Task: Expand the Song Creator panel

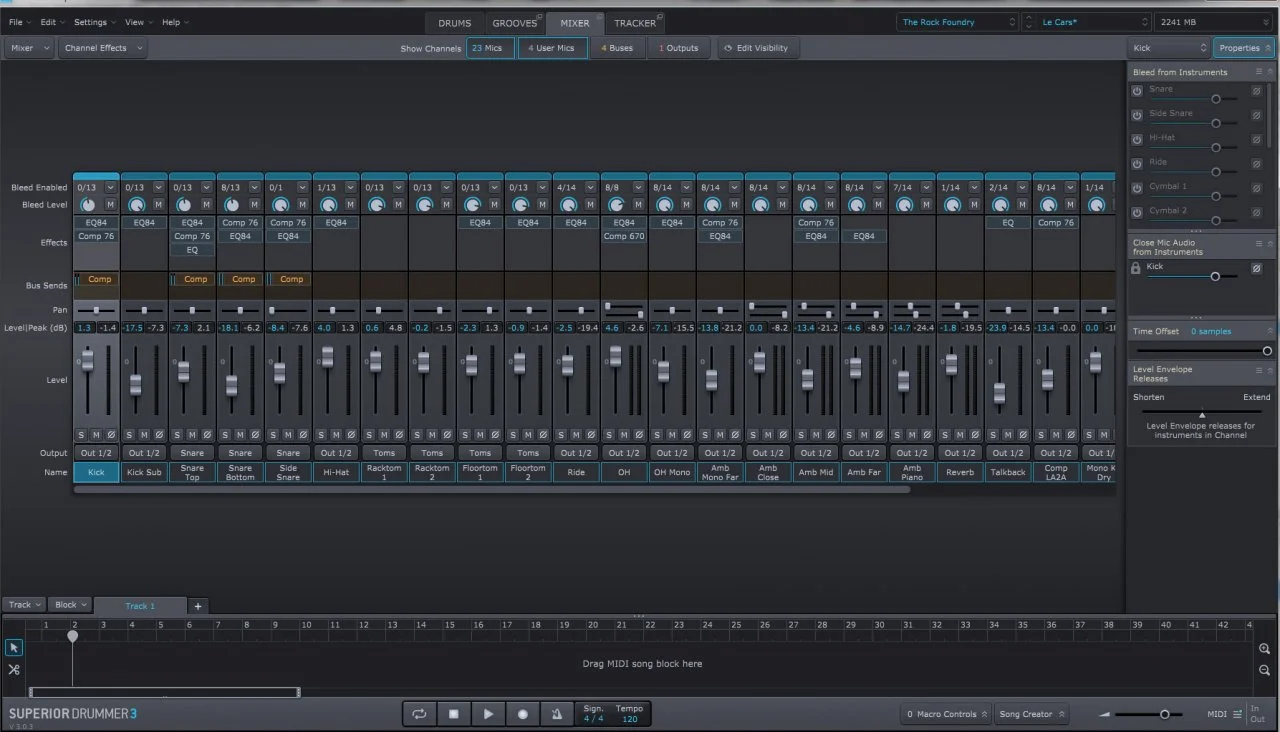Action: pos(1032,714)
